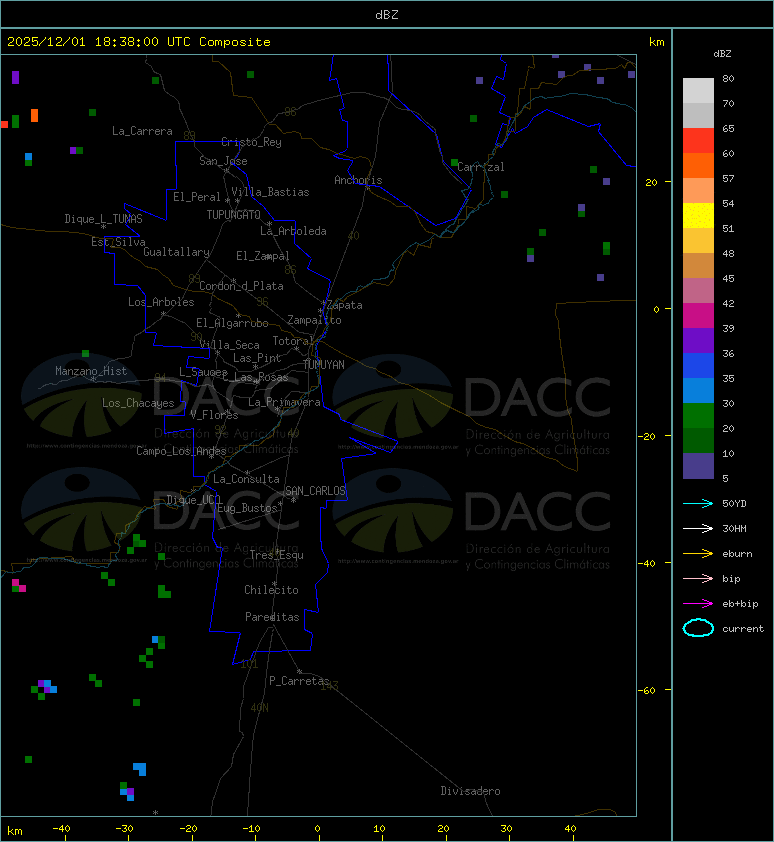This screenshot has height=842, width=774.
Task: Click the -20 km tick on the bottom axis
Action: [x=188, y=829]
